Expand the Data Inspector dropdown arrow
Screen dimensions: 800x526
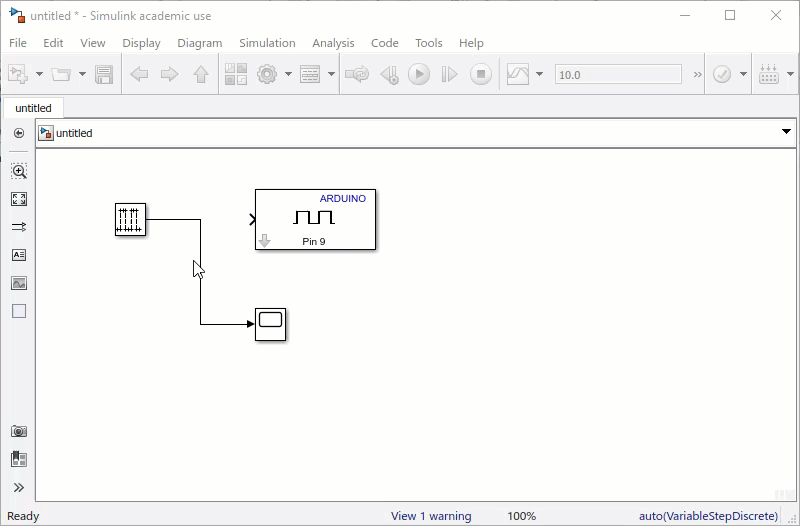pos(539,74)
